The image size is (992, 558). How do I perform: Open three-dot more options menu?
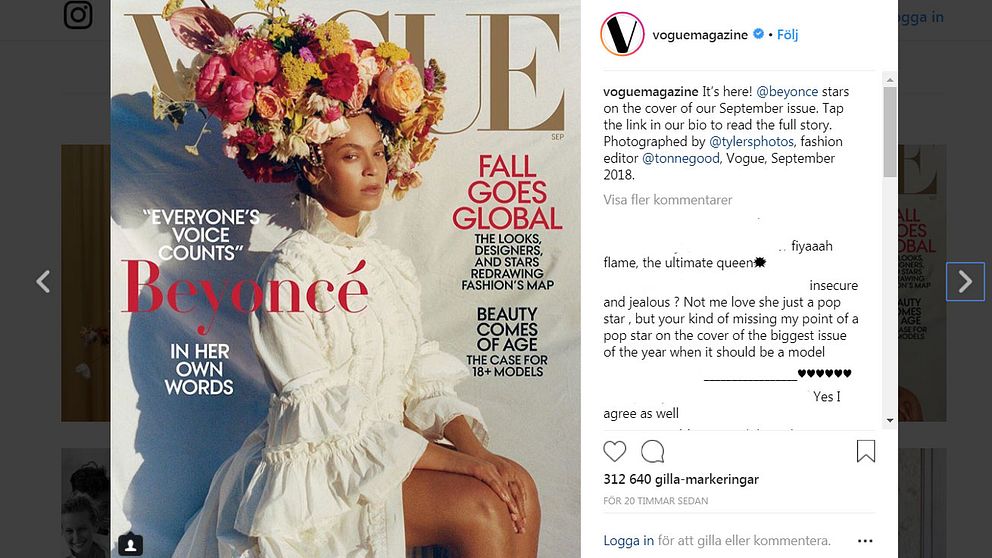865,541
